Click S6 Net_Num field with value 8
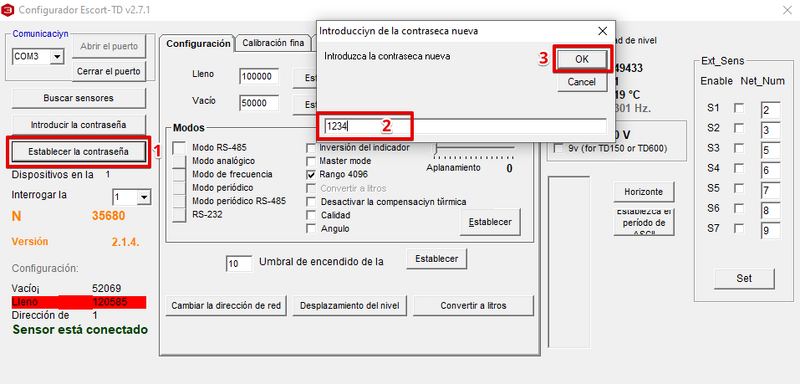Viewport: 800px width, 384px height. point(770,211)
